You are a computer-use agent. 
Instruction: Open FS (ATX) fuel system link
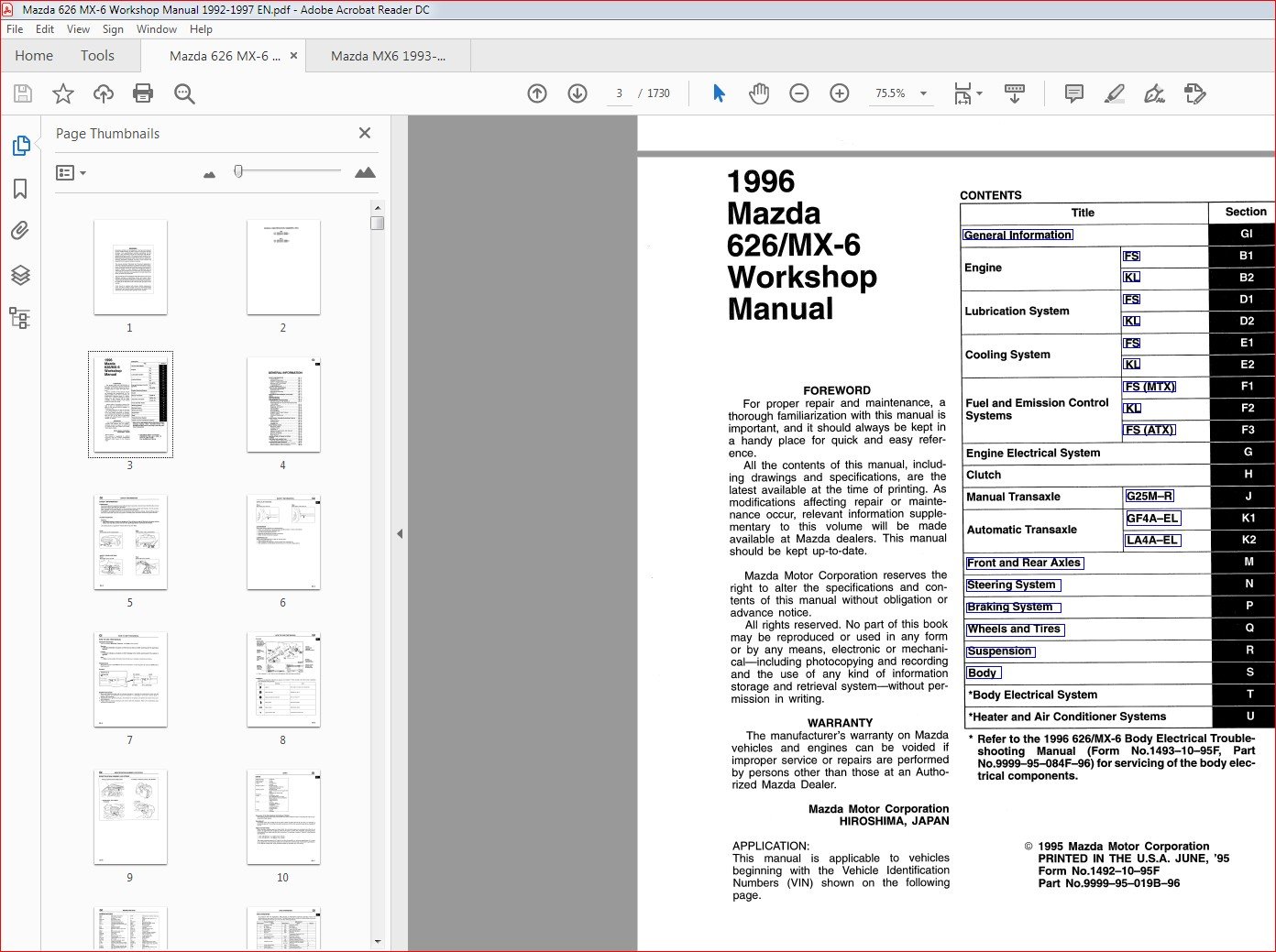[1149, 430]
